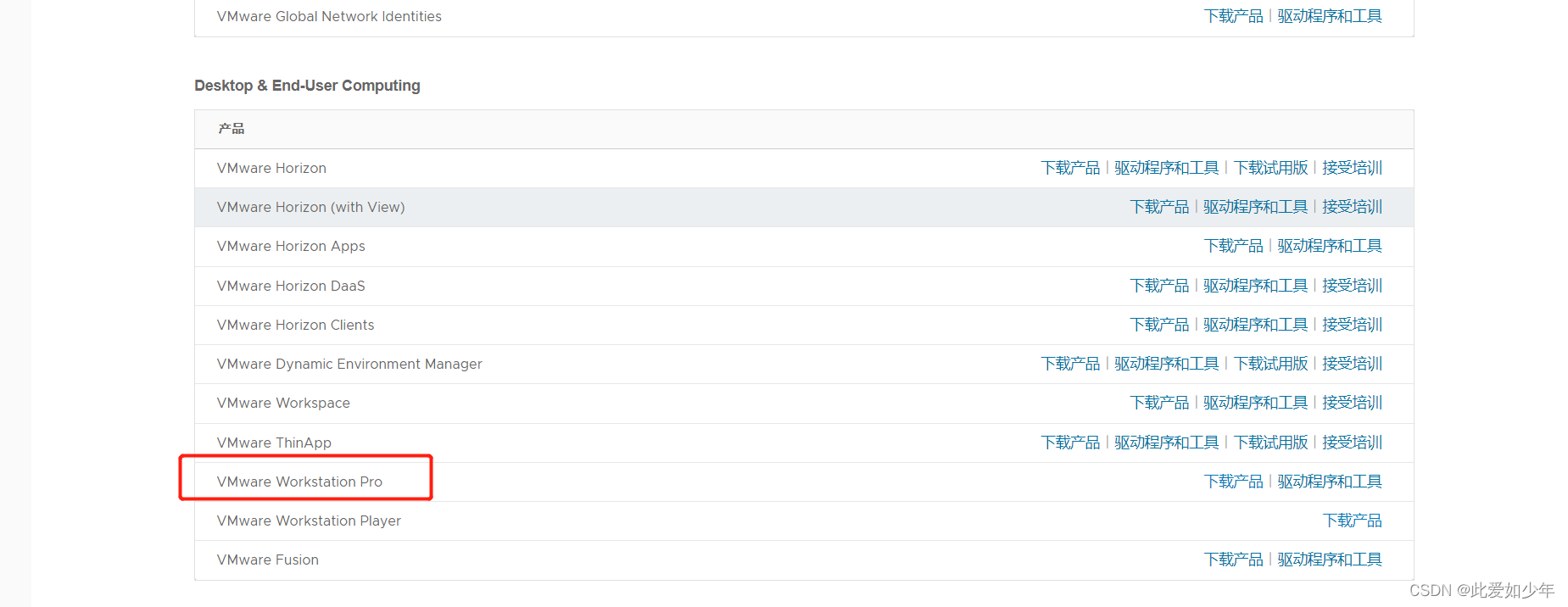Click 下载产品 for VMware Horizon (with View)
Screen dimensions: 1568x607
coord(1159,207)
